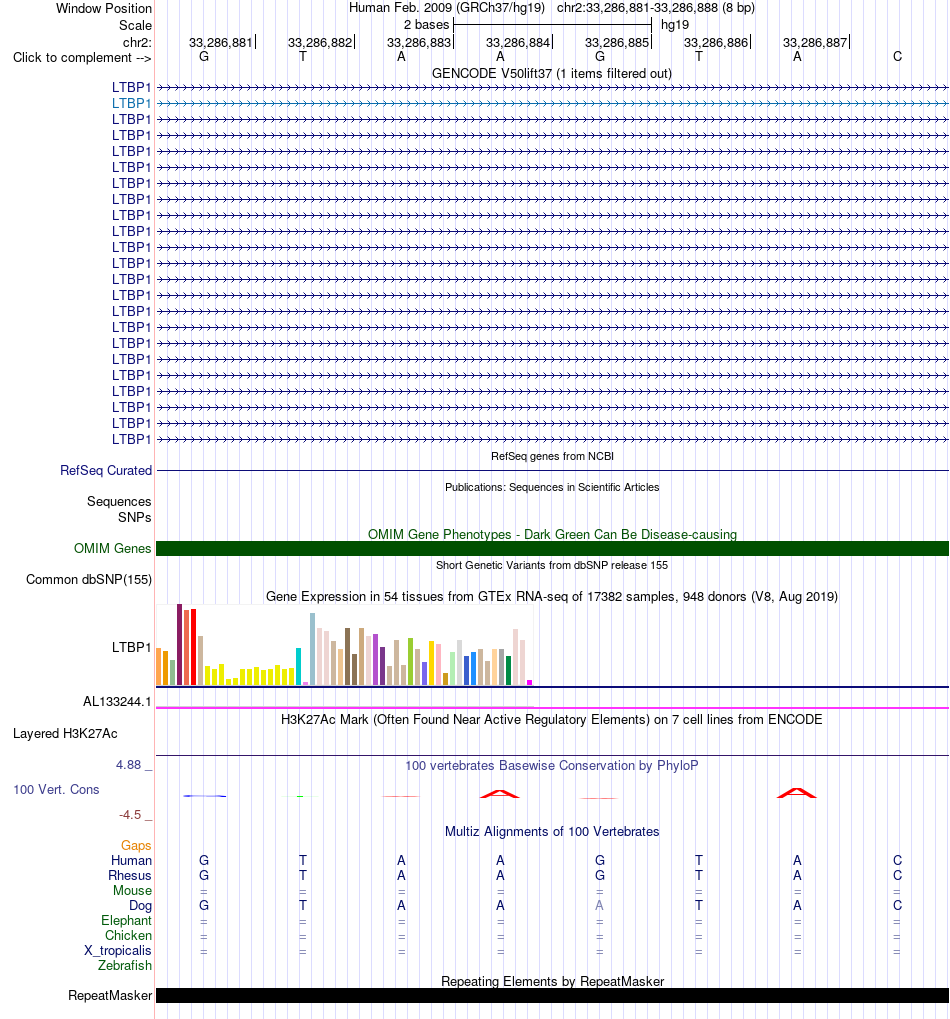This screenshot has width=950, height=1019.
Task: Click the GENCODE V50lift37 track title
Action: pos(552,73)
